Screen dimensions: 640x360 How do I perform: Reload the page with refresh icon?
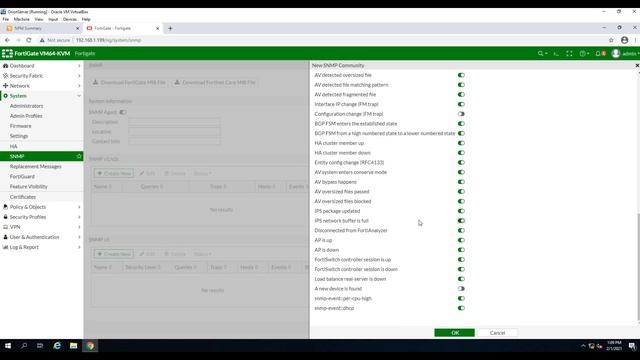click(29, 40)
